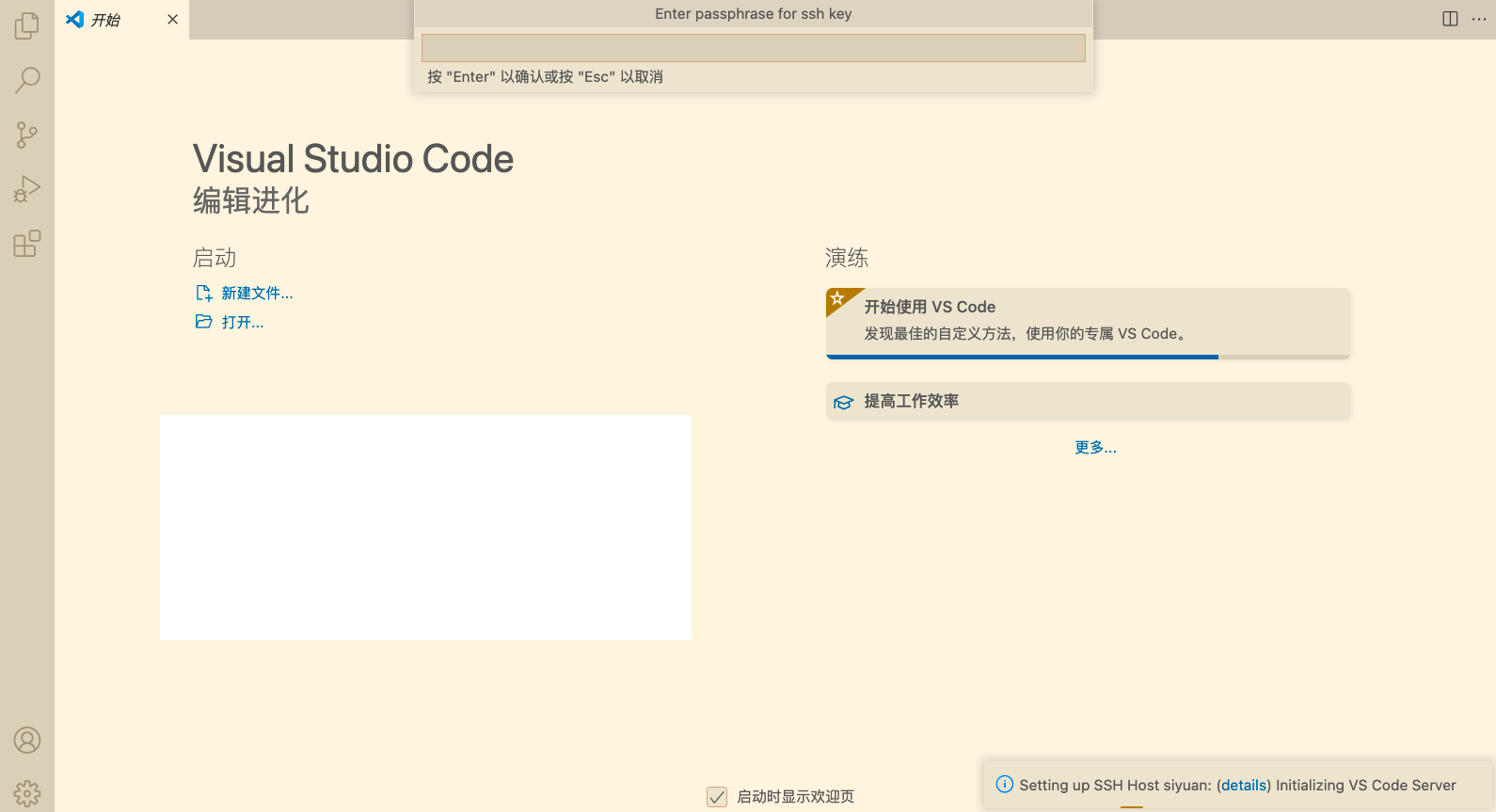Open the 开始使用 VS Code walkthrough card
The height and width of the screenshot is (812, 1496).
coord(1088,324)
